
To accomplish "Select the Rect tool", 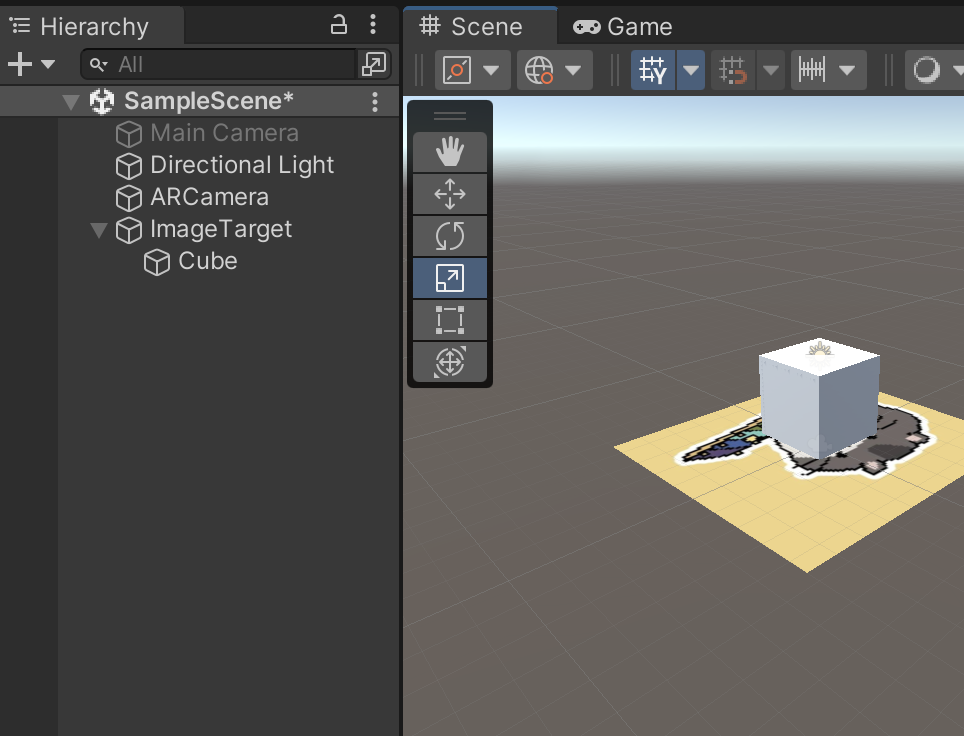I will 449,320.
